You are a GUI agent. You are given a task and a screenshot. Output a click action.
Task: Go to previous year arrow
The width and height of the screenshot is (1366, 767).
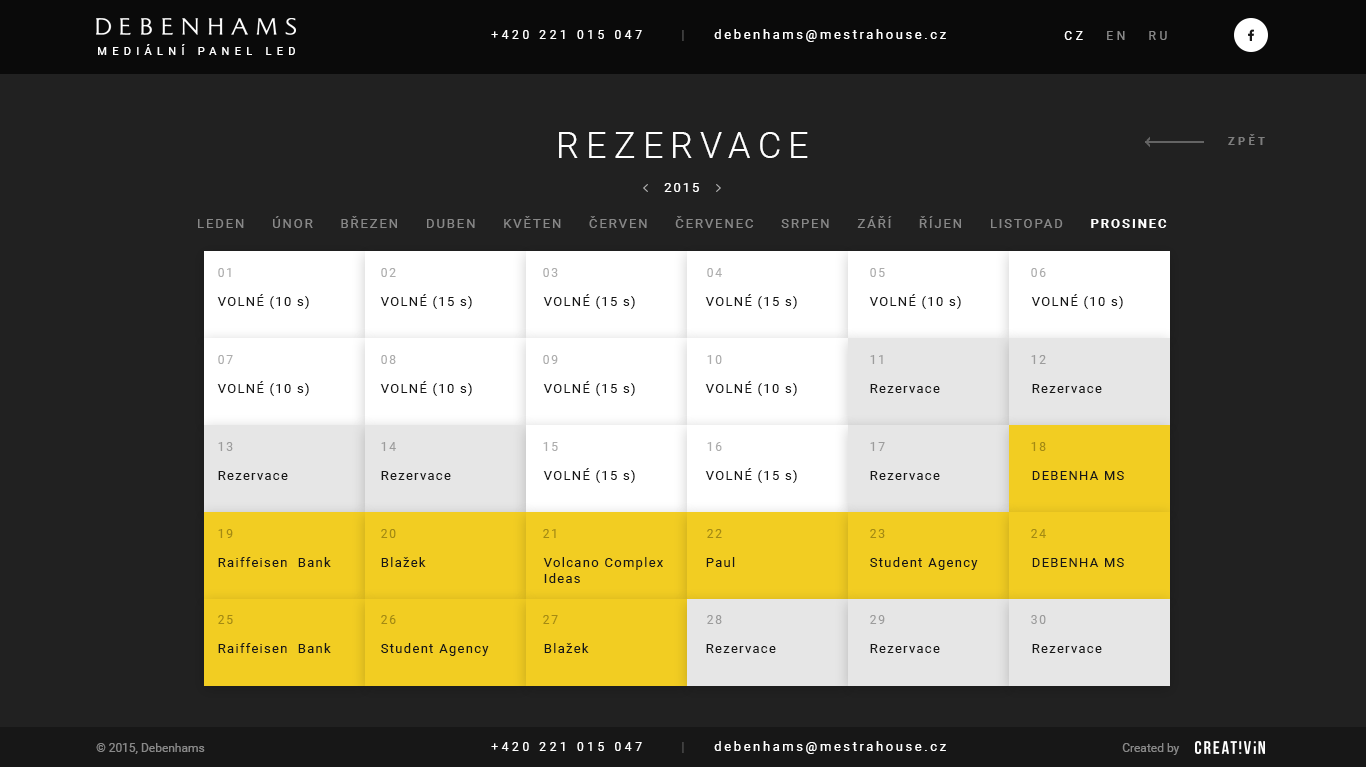[x=646, y=188]
